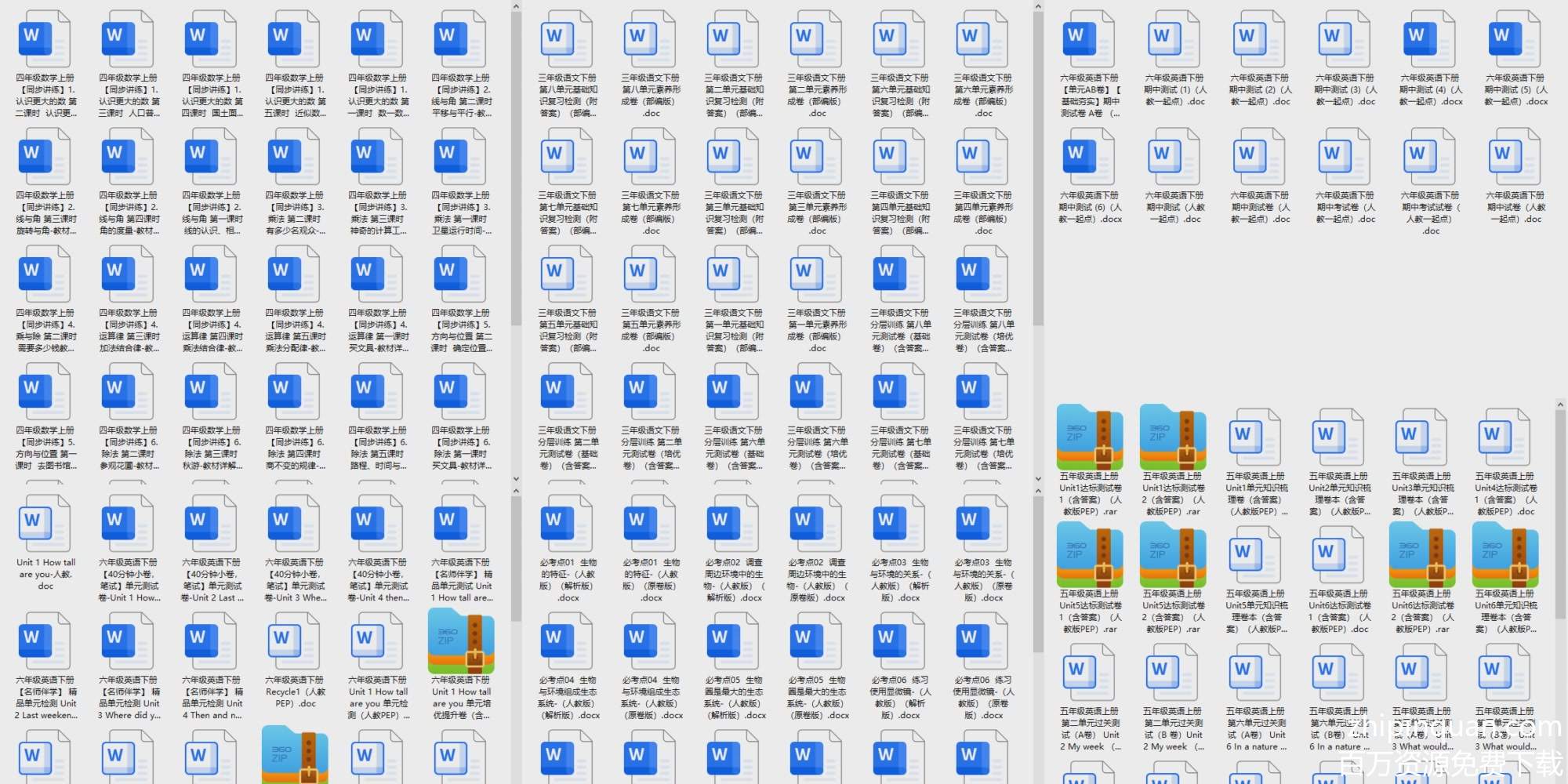Click Word icon for 五年级英语 Unit4达标测试卷 1 .doc
1568x784 pixels.
(1505, 437)
